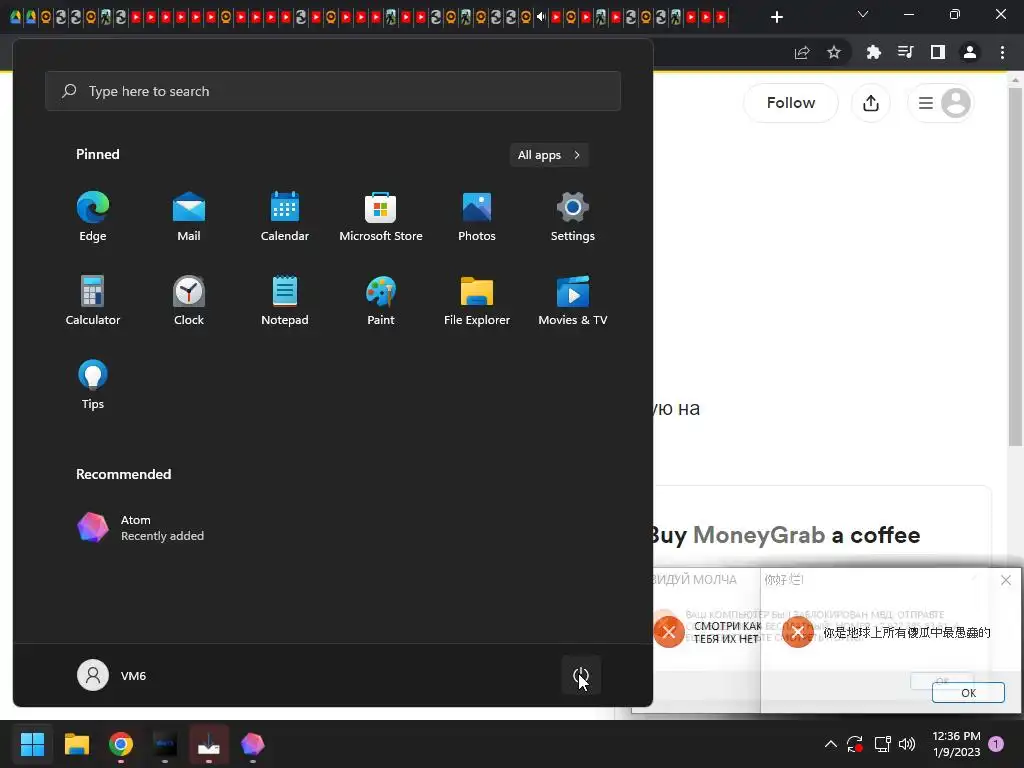Launch the Mail app
This screenshot has height=768, width=1024.
(189, 217)
